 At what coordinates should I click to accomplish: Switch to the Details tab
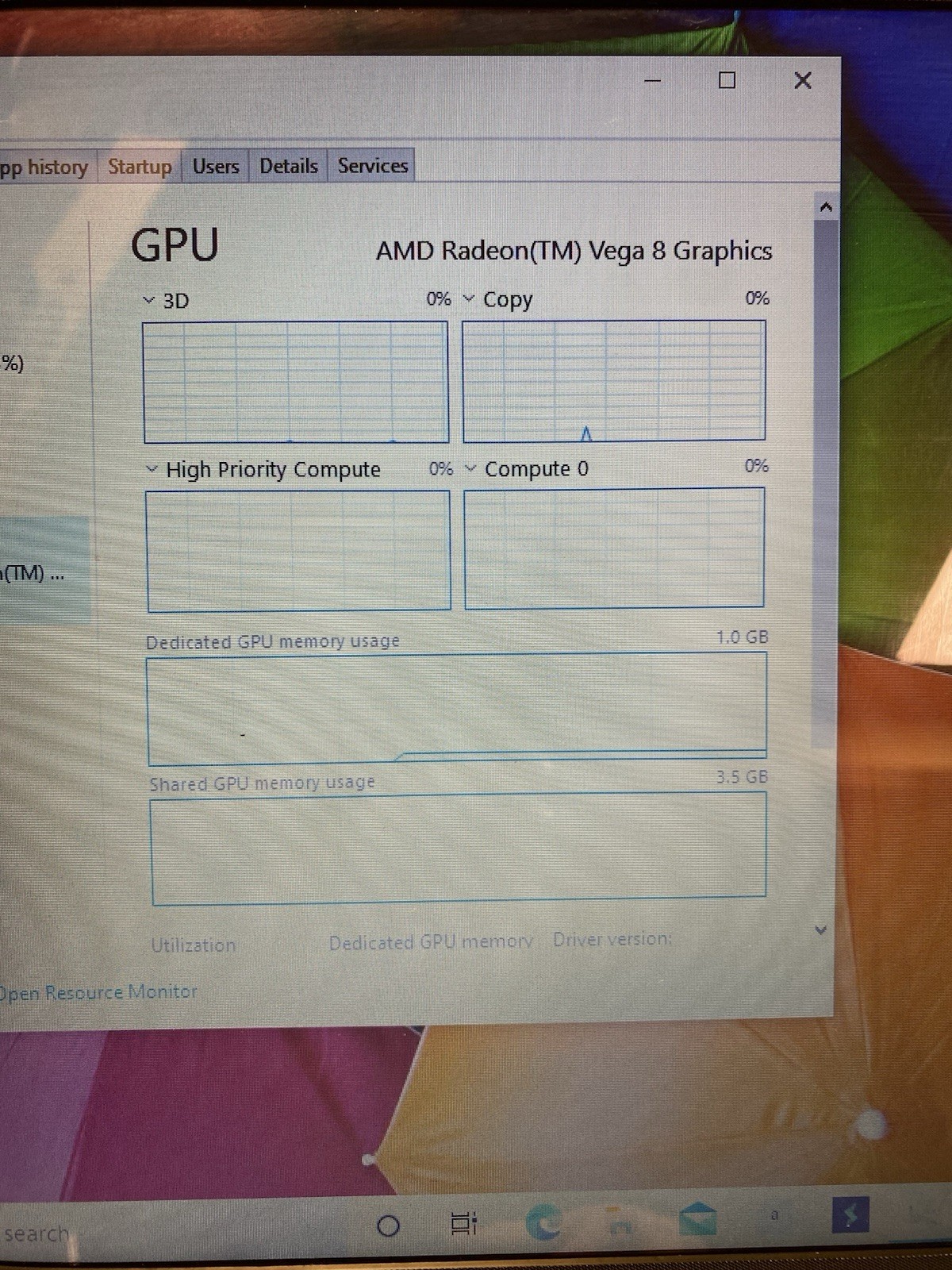[289, 166]
